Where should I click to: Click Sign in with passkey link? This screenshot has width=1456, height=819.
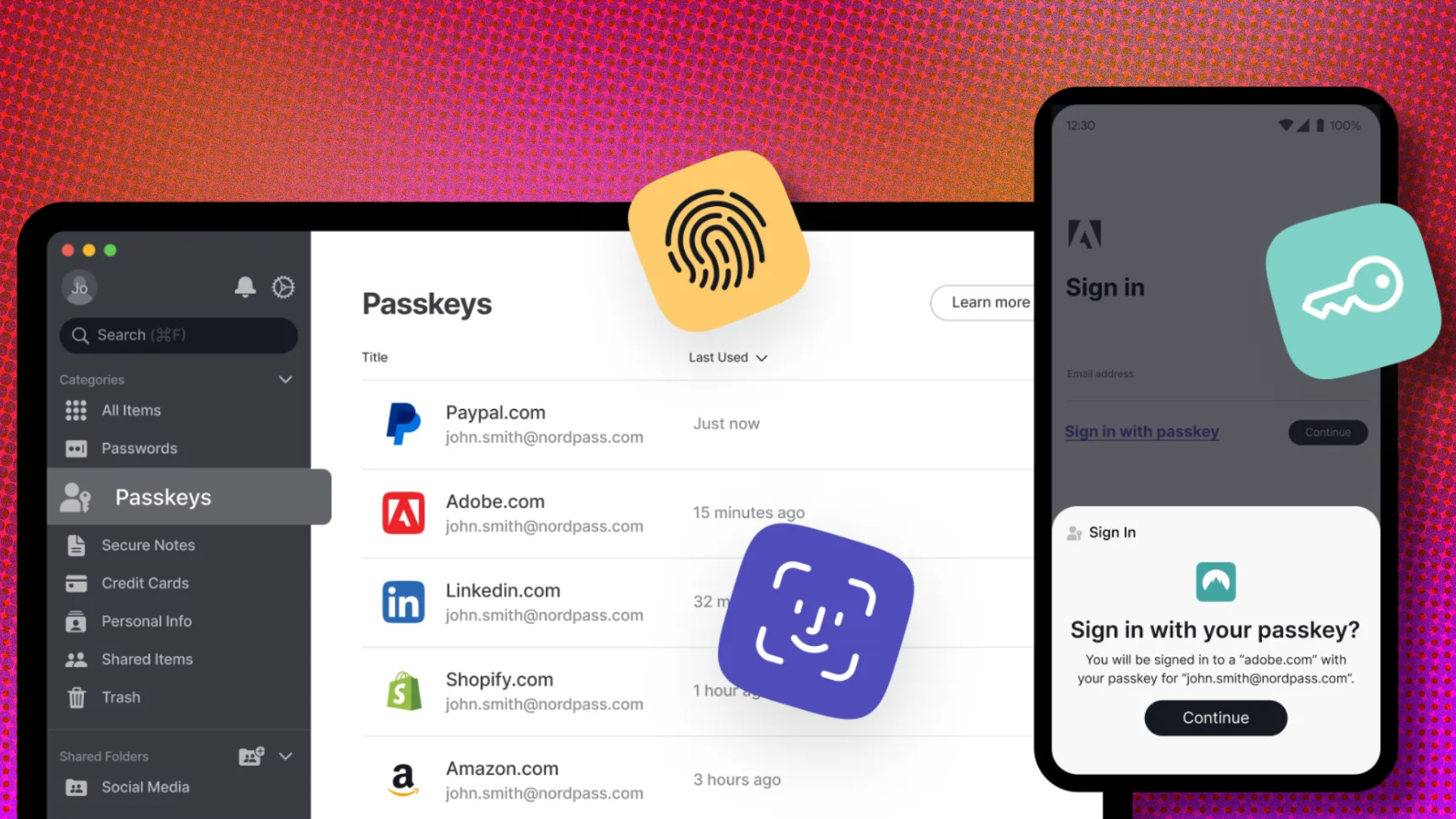(x=1141, y=431)
